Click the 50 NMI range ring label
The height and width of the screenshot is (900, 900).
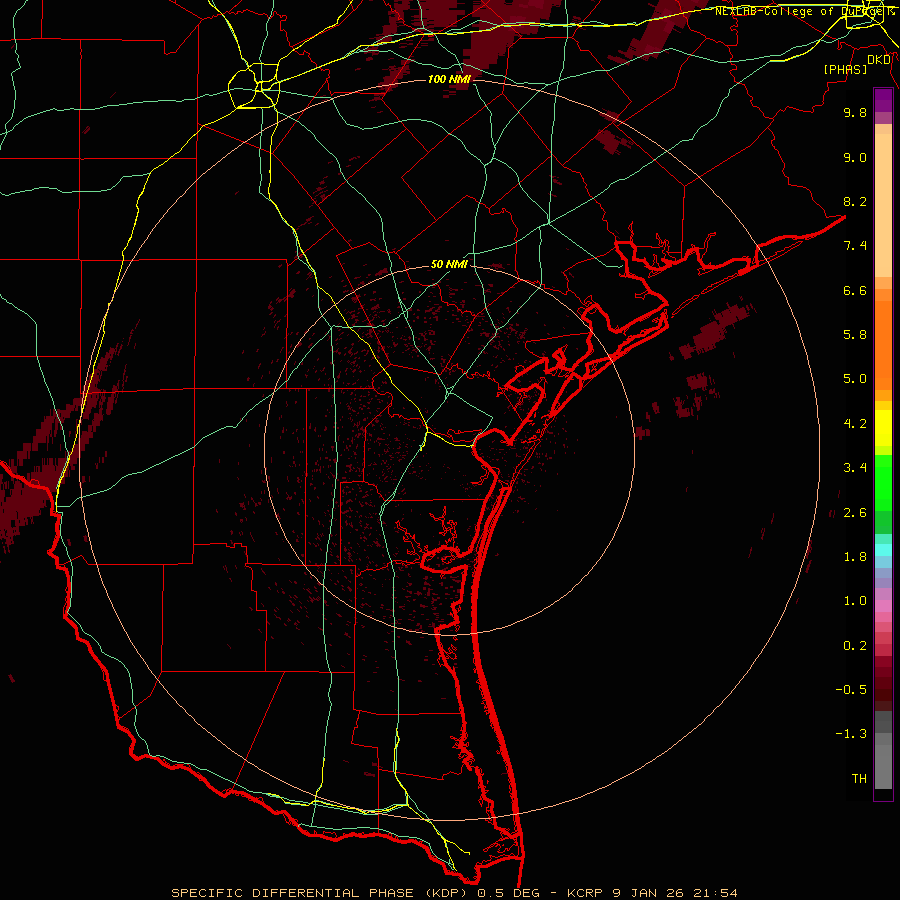click(449, 265)
